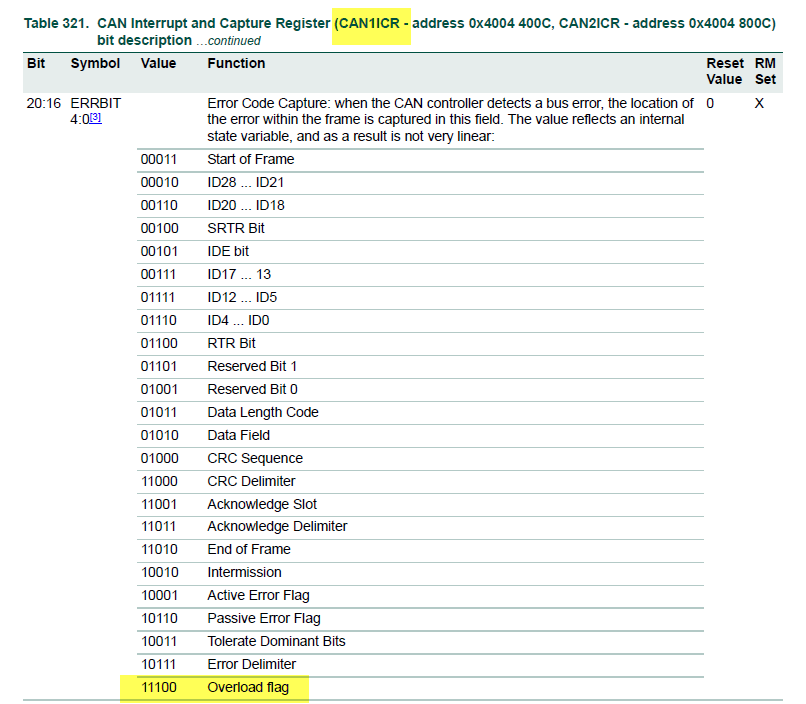Select the value 00100 cell
806x704 pixels.
click(x=159, y=228)
